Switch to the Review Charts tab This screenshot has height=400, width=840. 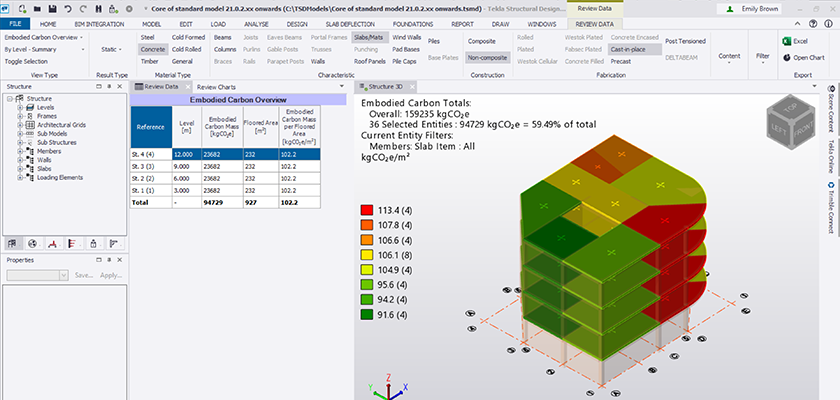pyautogui.click(x=216, y=87)
